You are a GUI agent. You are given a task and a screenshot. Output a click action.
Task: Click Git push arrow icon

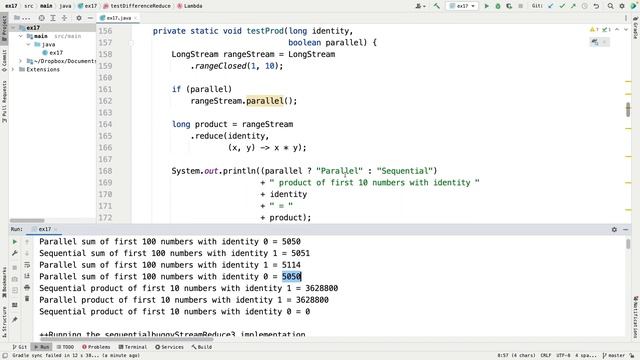[573, 6]
